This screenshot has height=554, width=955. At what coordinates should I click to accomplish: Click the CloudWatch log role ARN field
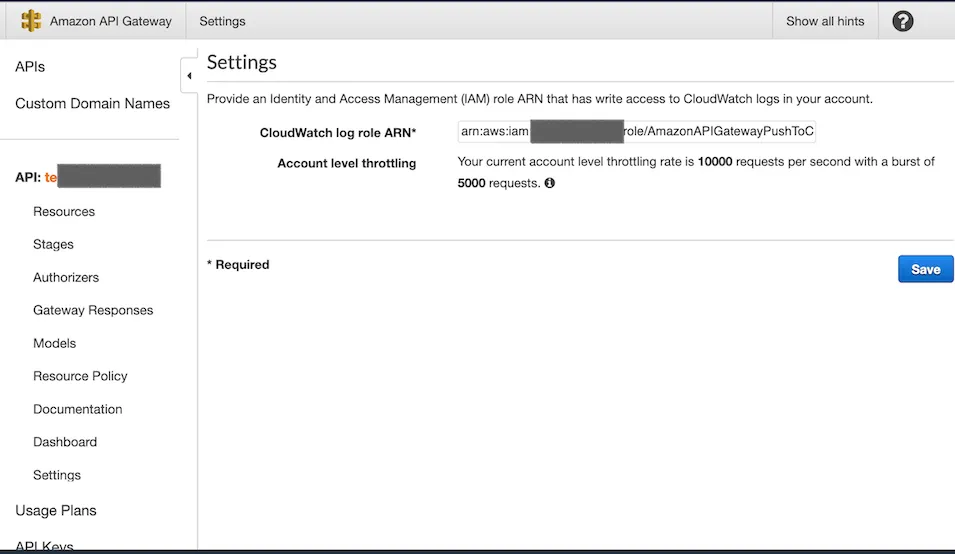tap(636, 131)
